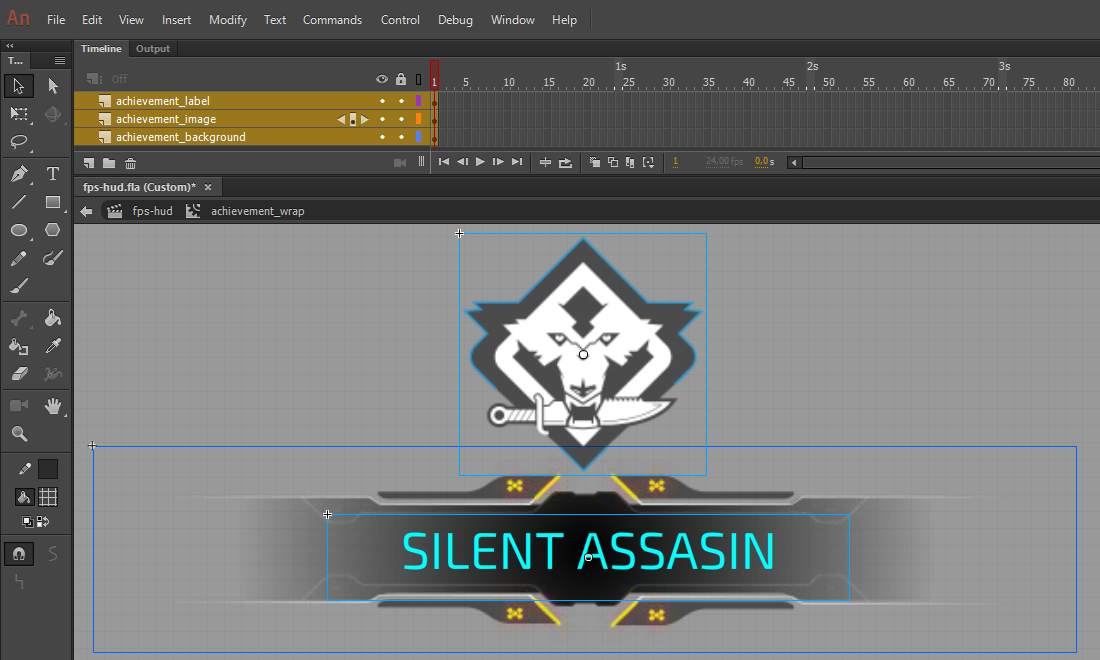1100x660 pixels.
Task: Close the fps-hud.fla document tab
Action: [208, 187]
